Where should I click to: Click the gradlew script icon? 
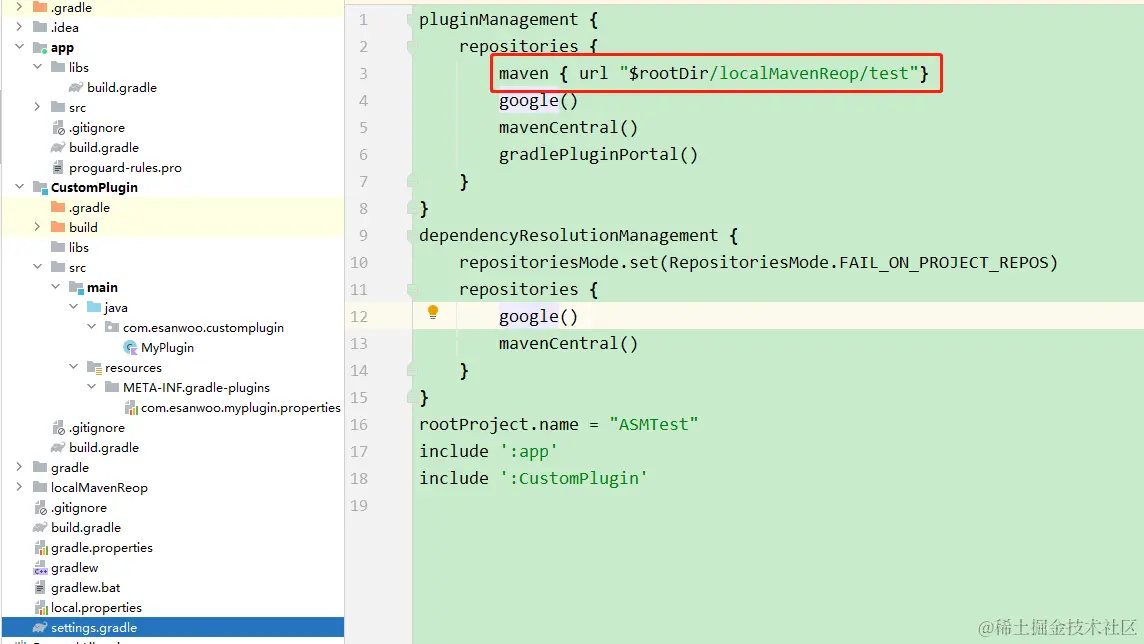point(40,568)
